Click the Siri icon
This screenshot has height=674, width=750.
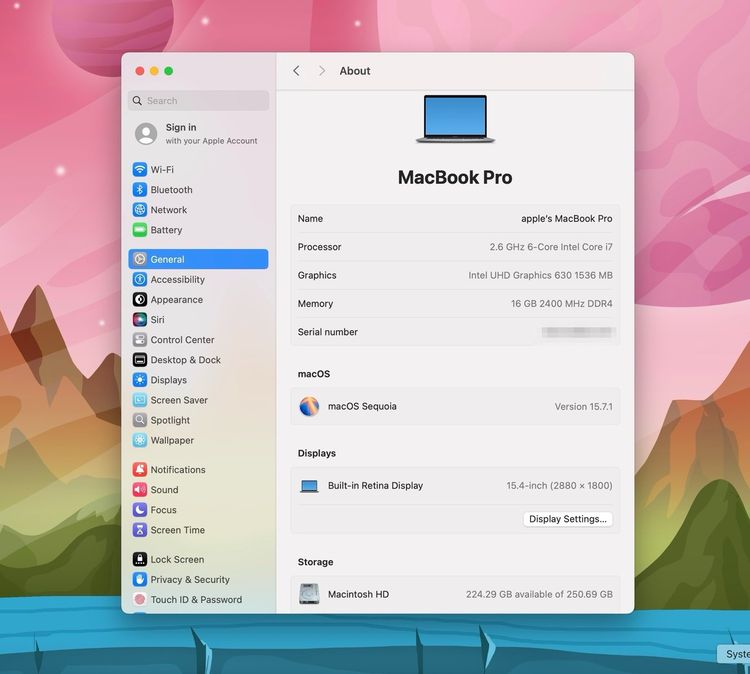[140, 320]
